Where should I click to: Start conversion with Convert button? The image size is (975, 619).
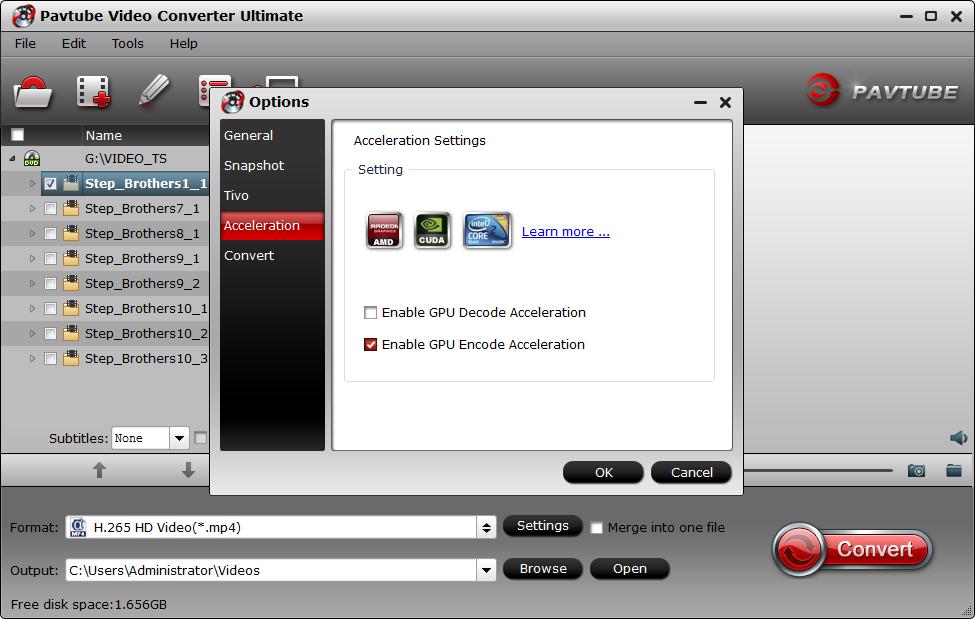pyautogui.click(x=853, y=549)
